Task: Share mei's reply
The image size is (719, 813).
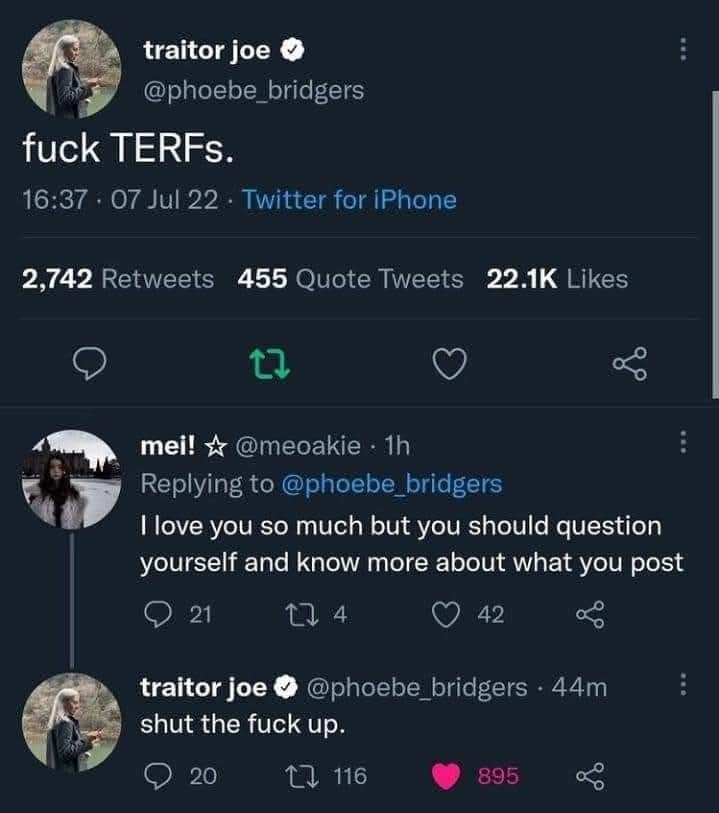Action: [589, 617]
